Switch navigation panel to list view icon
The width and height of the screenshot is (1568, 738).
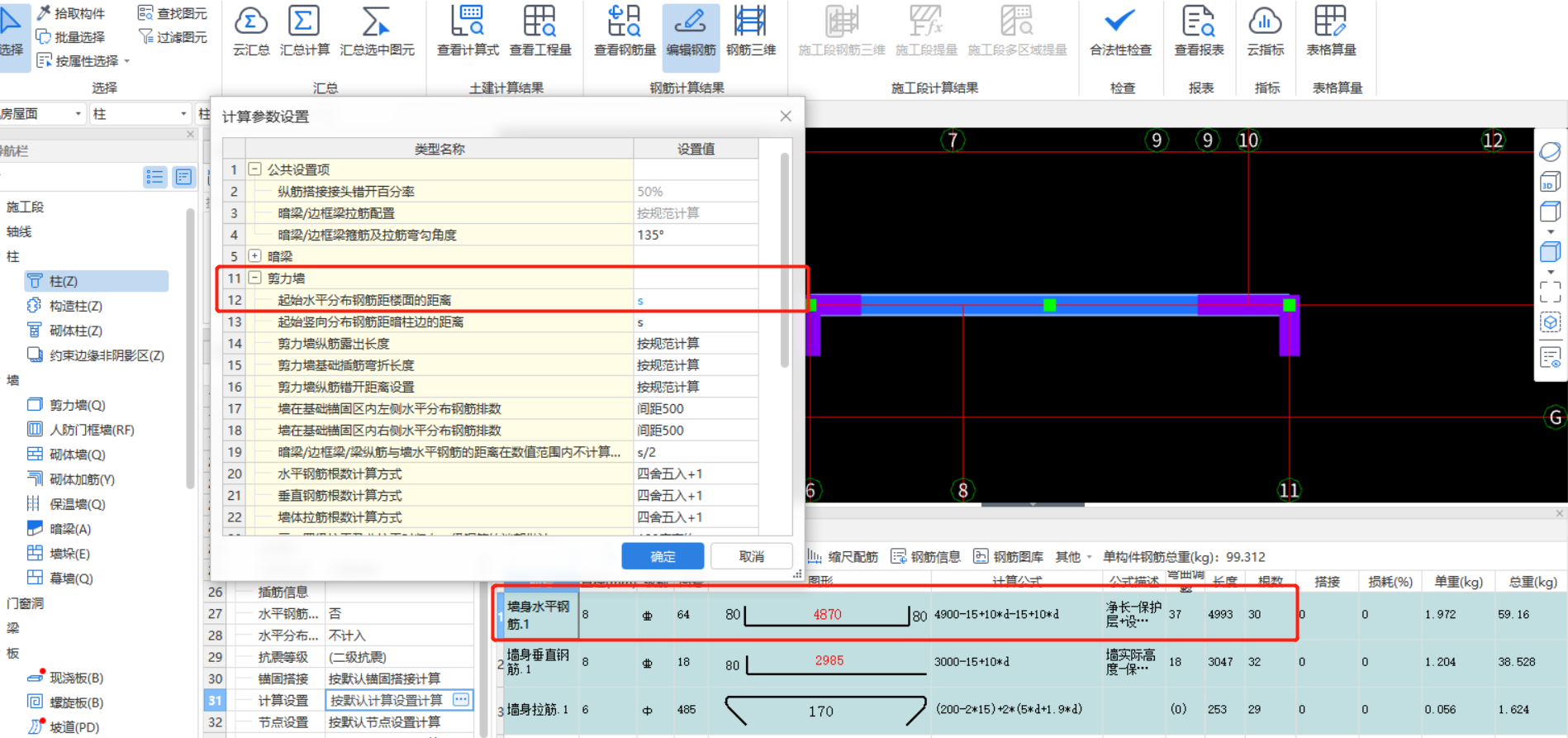tap(154, 177)
